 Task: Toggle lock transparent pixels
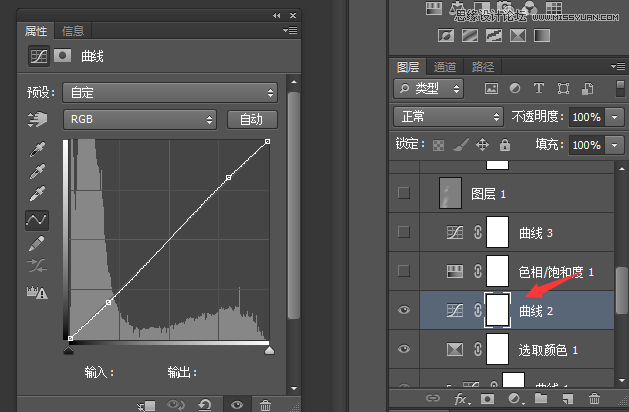point(438,145)
